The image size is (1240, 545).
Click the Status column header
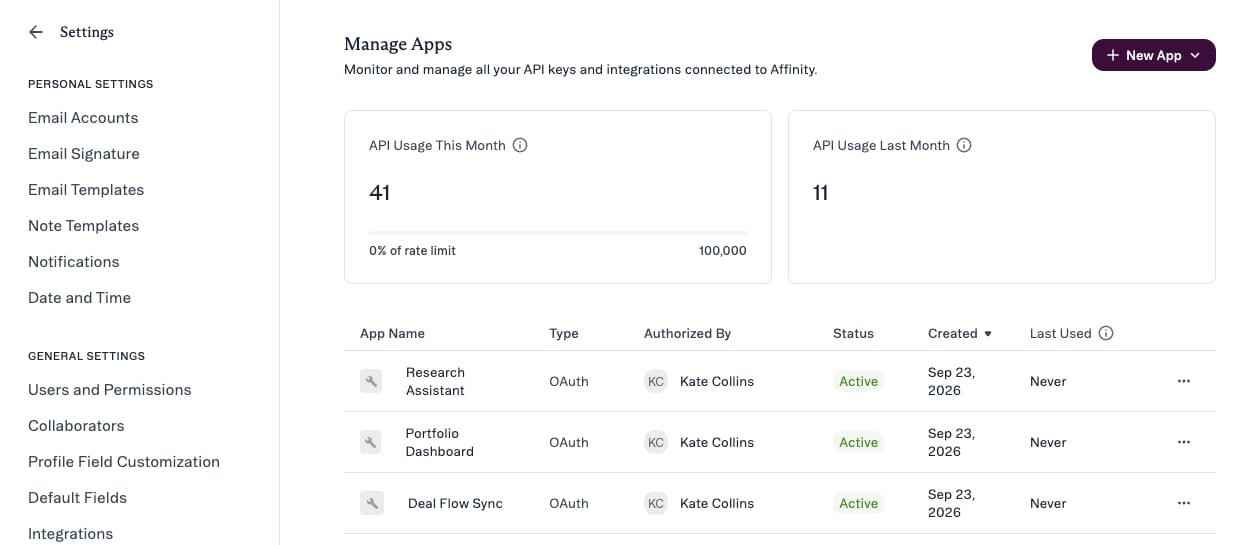coord(853,333)
